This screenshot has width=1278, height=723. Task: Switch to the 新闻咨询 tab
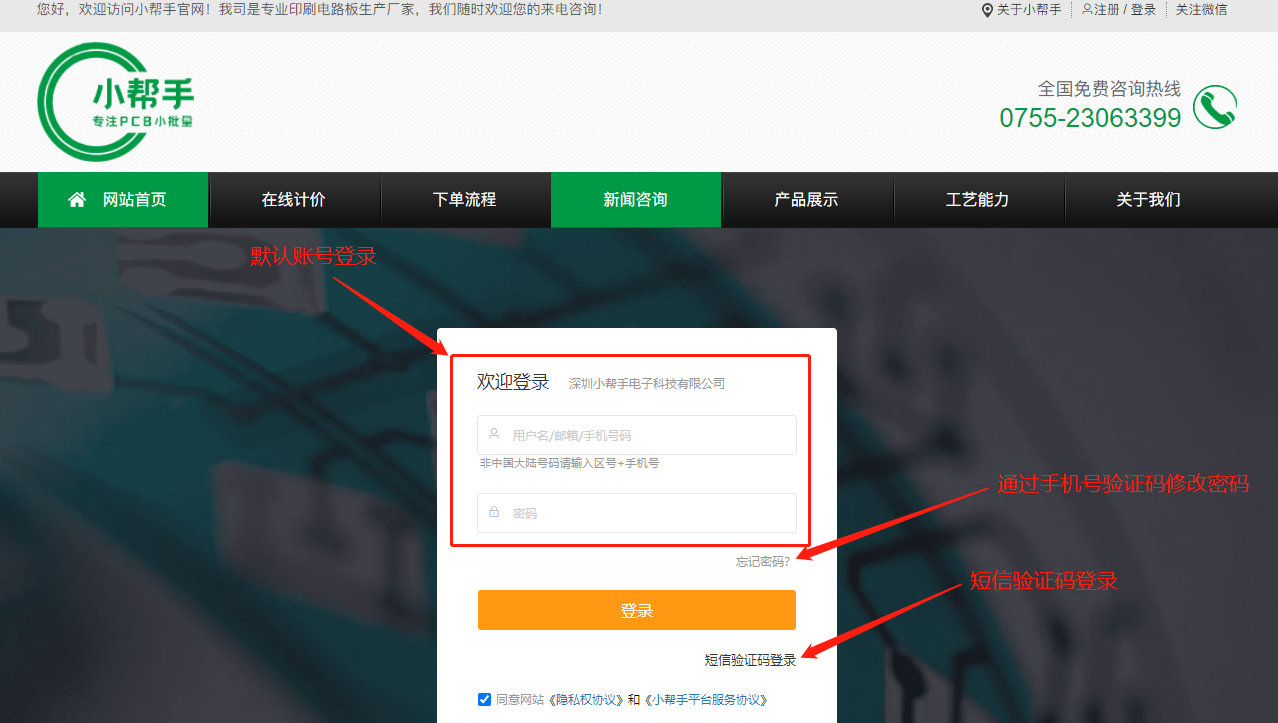click(636, 199)
